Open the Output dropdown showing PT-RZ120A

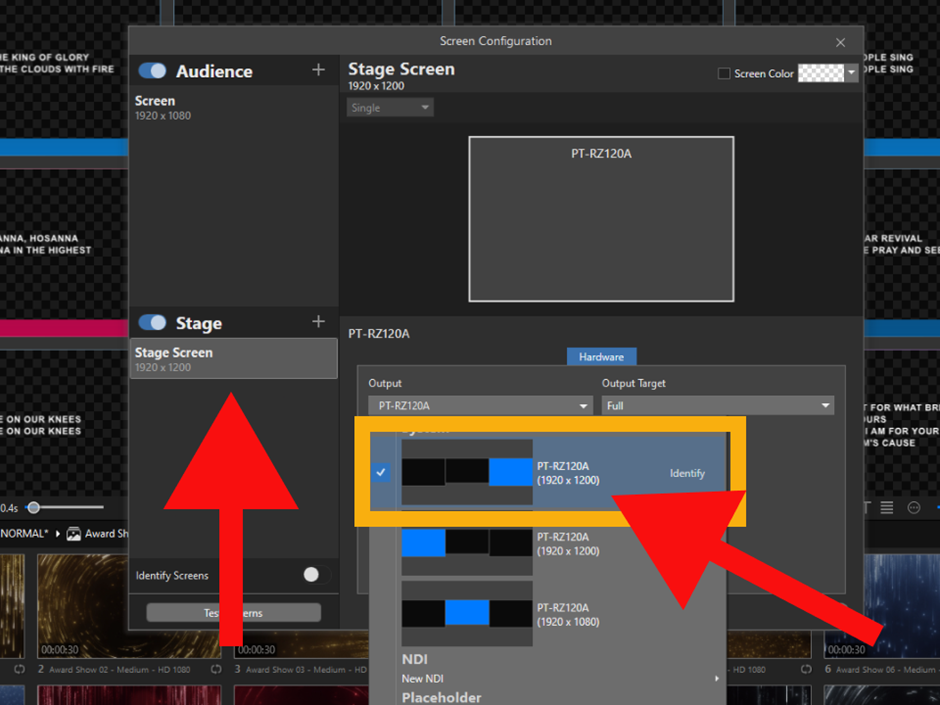click(480, 406)
